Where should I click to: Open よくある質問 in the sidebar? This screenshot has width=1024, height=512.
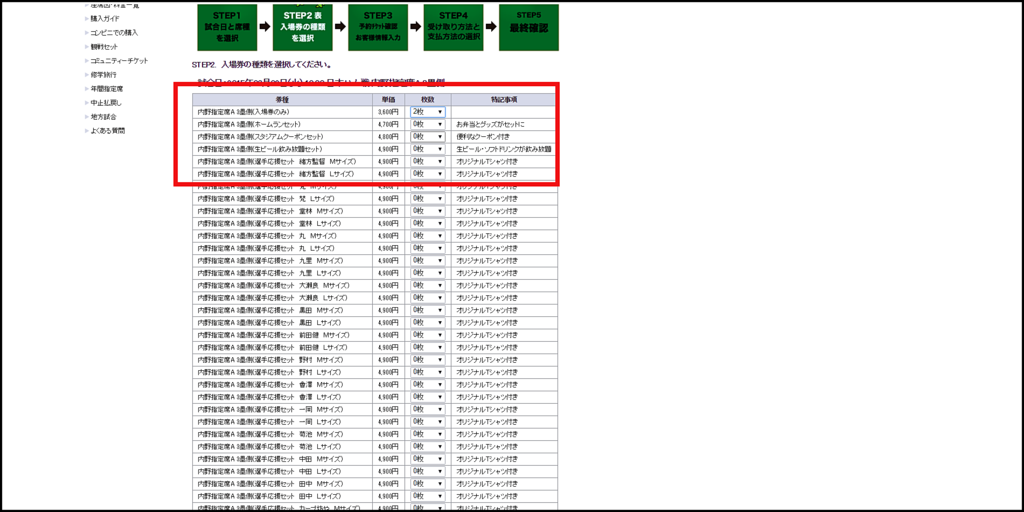108,131
